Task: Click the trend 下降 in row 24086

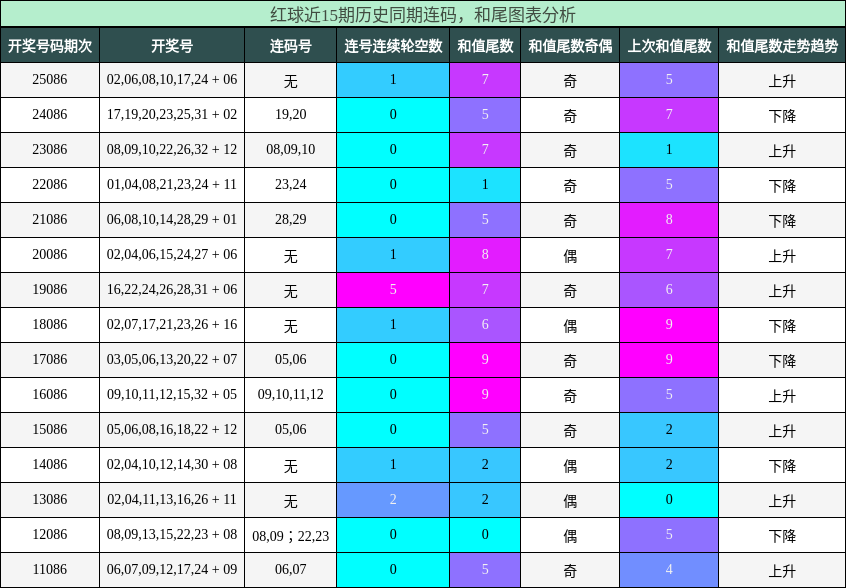Action: 782,116
